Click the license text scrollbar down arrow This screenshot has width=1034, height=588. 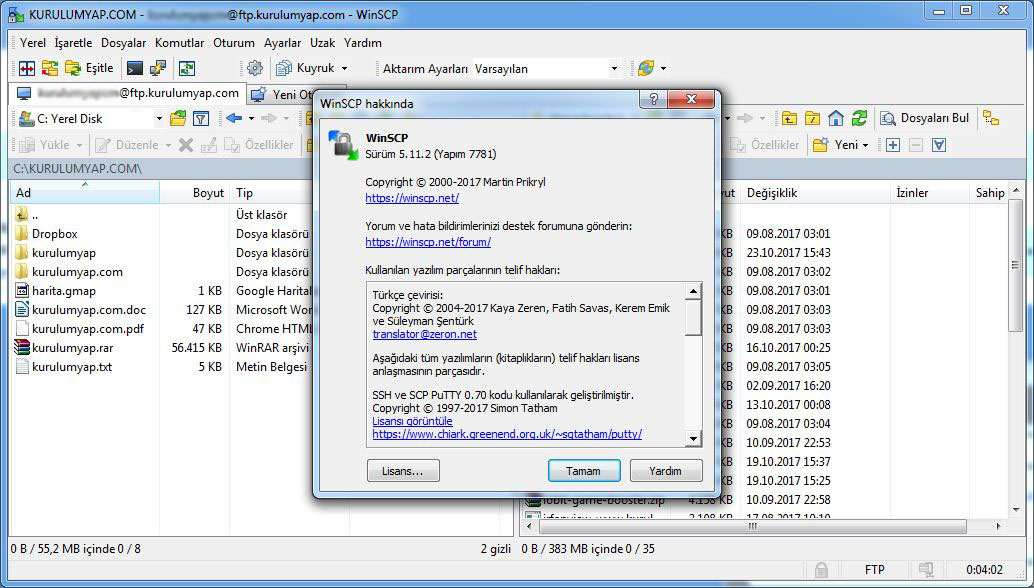pyautogui.click(x=692, y=438)
